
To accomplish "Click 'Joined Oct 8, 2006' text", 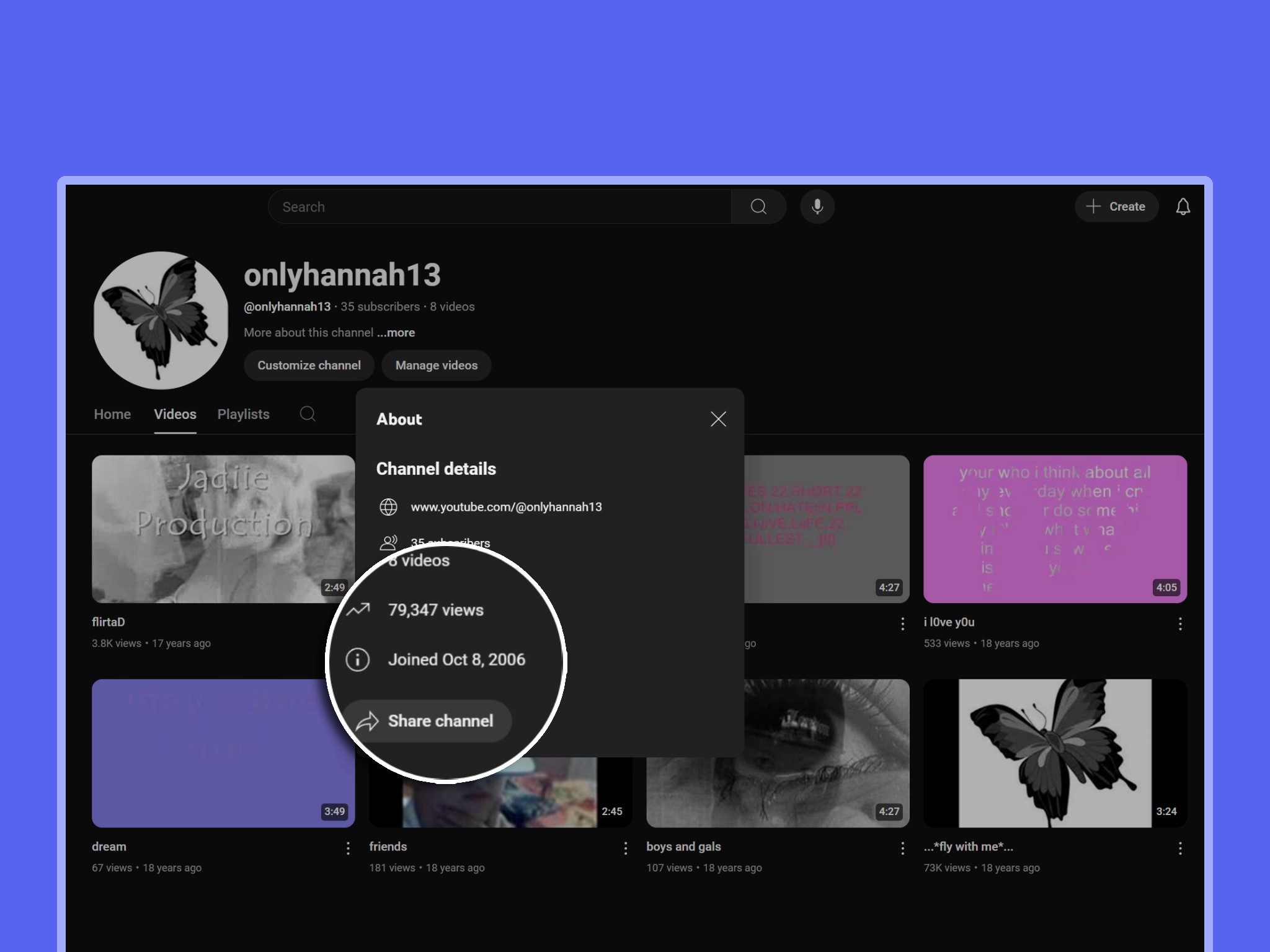I will click(x=456, y=659).
